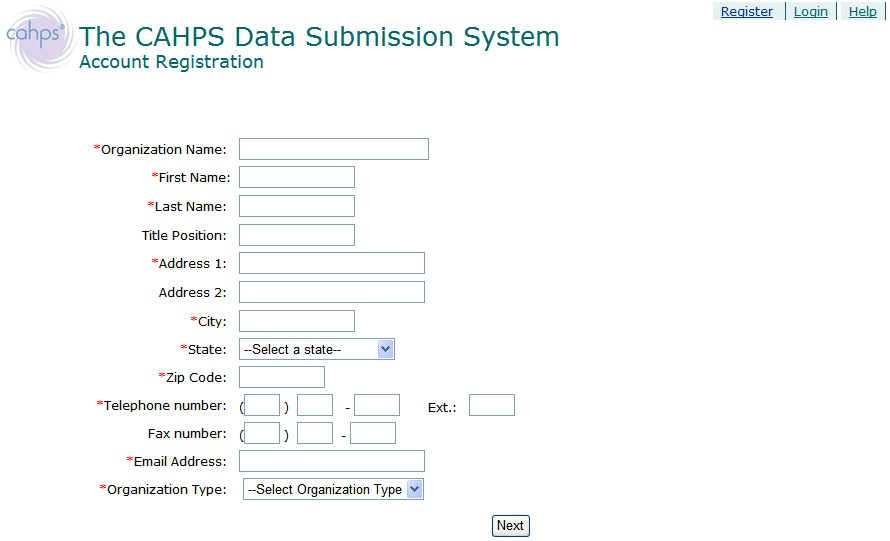Click the Address 1 input field
890x541 pixels.
coord(331,263)
